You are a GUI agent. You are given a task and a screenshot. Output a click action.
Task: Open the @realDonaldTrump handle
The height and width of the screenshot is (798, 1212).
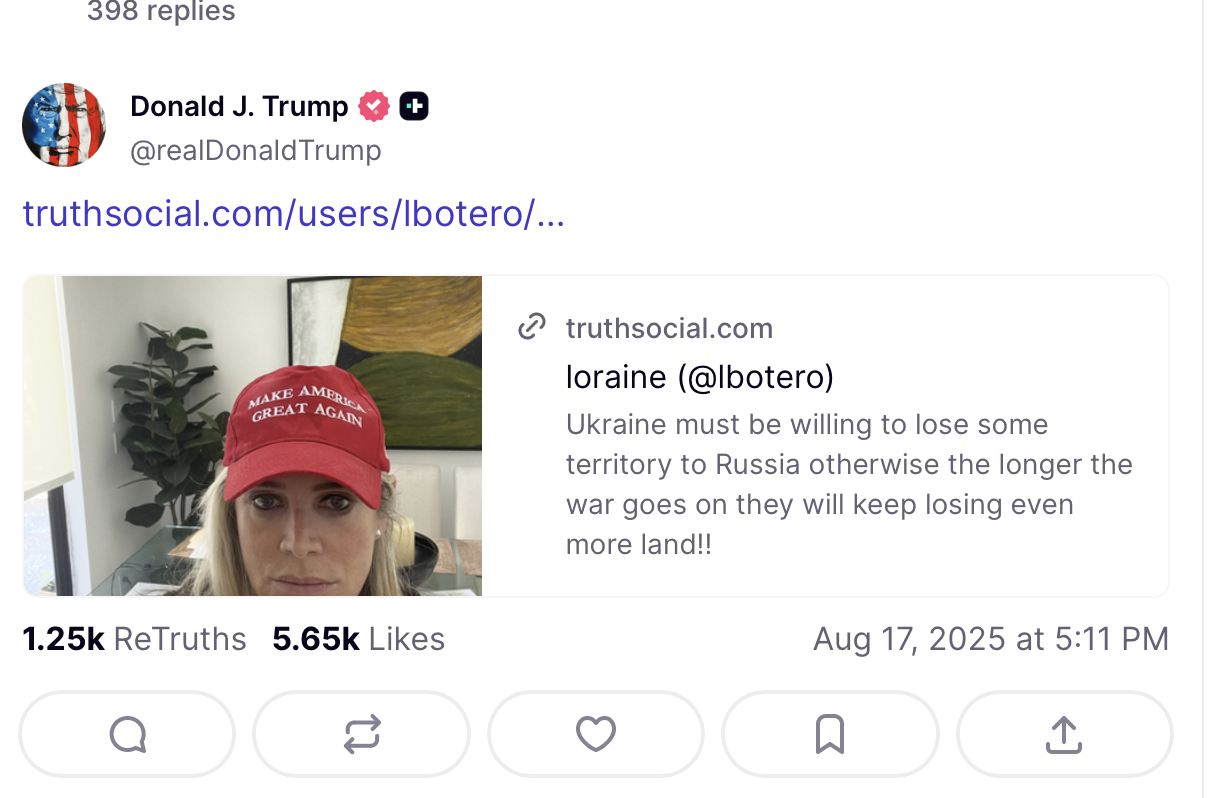pyautogui.click(x=256, y=151)
